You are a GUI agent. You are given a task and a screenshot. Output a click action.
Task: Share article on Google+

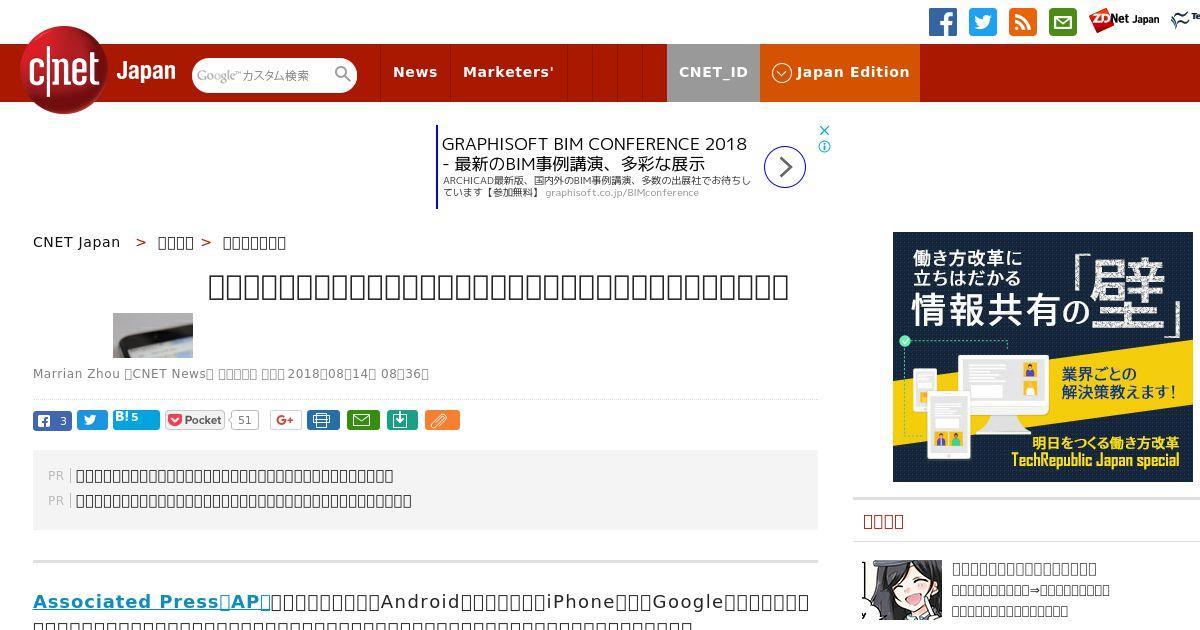[285, 420]
